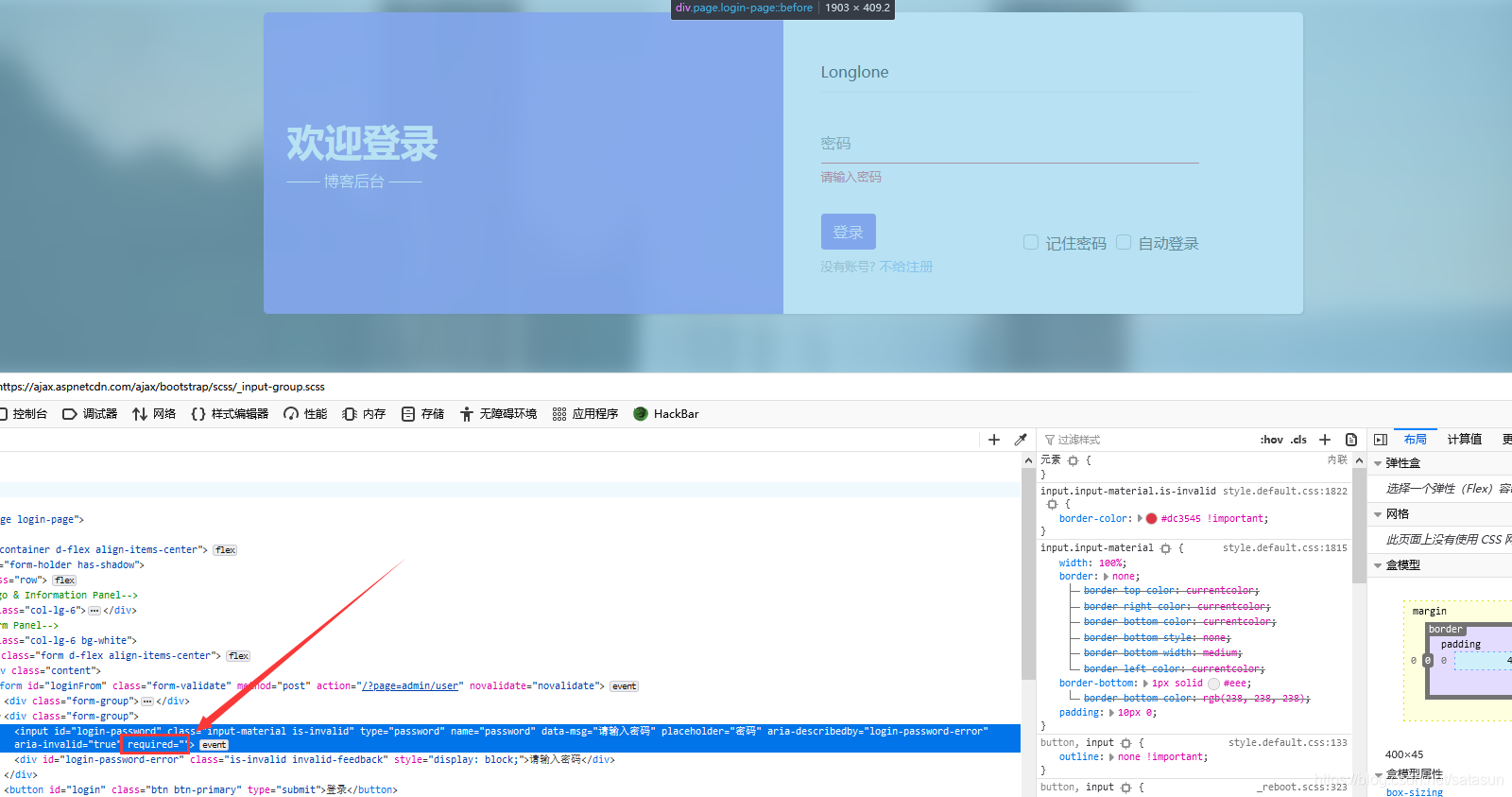Toggle flex badge on container d-flex node

[x=225, y=550]
